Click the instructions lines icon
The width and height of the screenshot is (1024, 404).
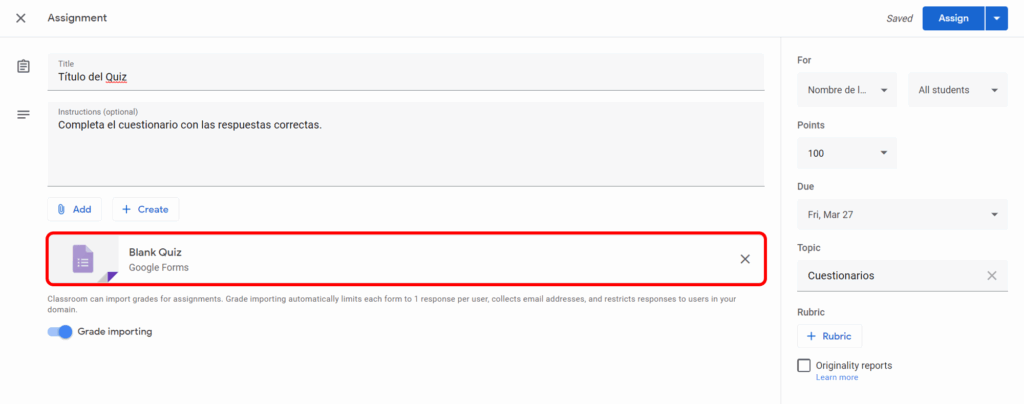[x=22, y=115]
